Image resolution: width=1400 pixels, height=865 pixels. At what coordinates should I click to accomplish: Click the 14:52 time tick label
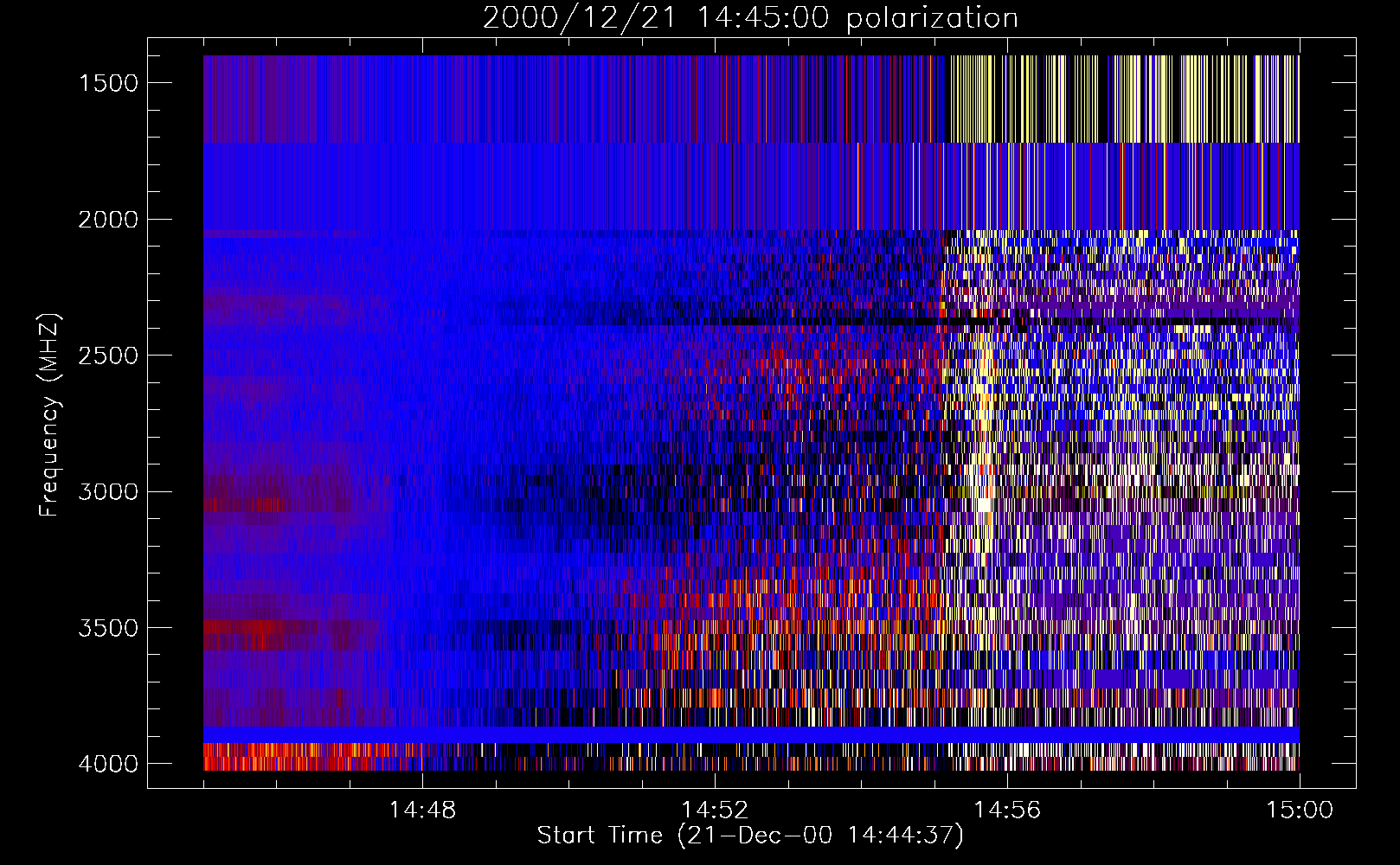(x=715, y=811)
